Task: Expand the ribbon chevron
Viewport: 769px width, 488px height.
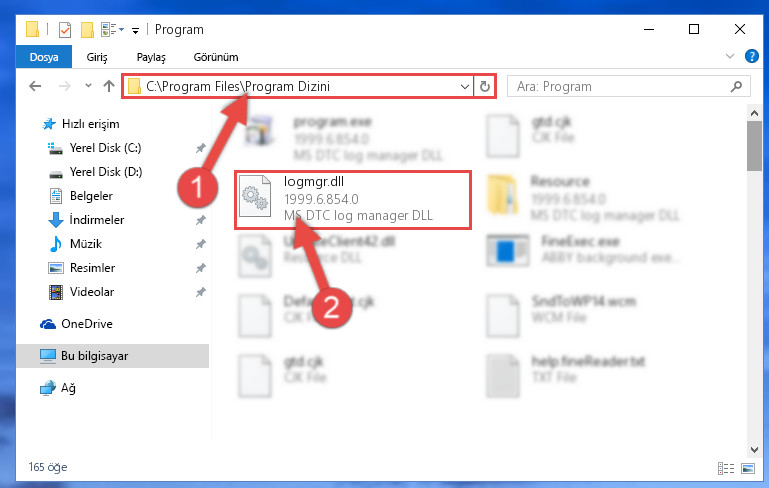Action: click(730, 56)
